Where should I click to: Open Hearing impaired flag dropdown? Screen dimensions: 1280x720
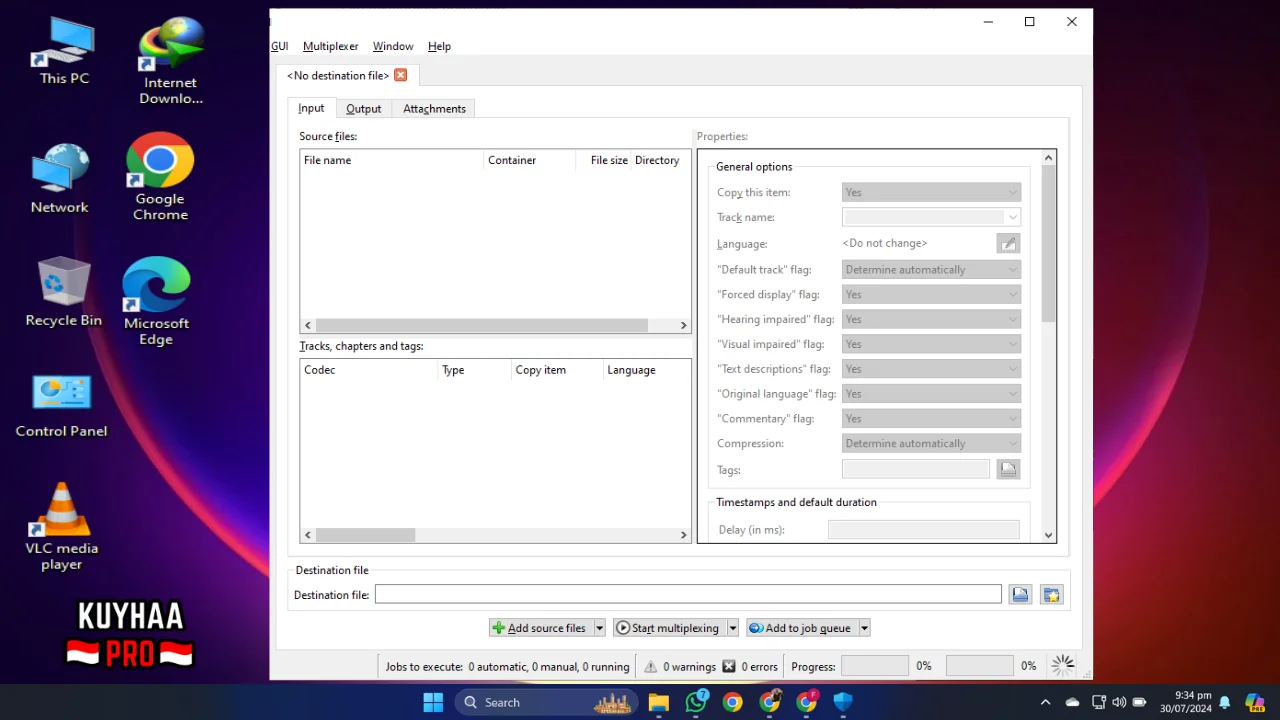coord(931,319)
